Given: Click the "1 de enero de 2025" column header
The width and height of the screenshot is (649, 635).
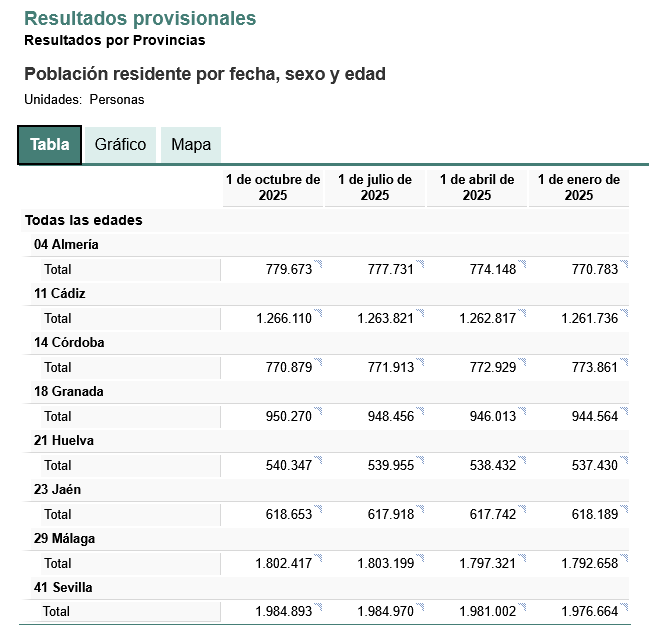Looking at the screenshot, I should [579, 187].
